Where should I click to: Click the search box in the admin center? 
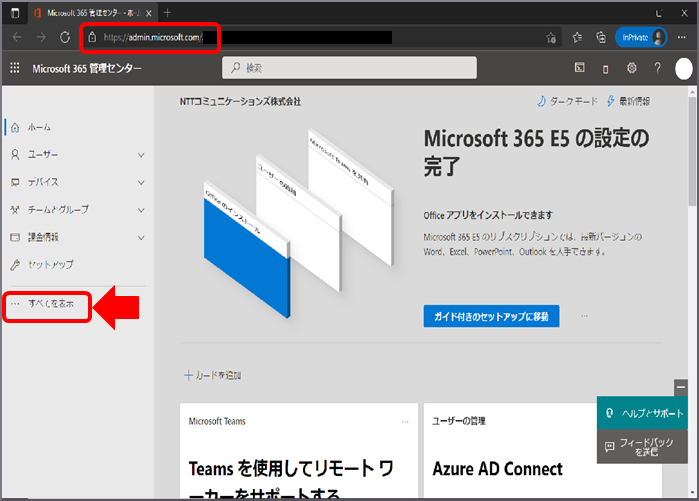pos(350,68)
